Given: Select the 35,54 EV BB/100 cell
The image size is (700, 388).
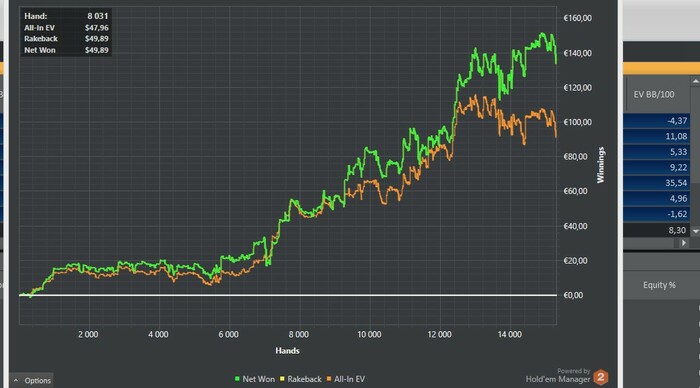Looking at the screenshot, I should click(657, 183).
